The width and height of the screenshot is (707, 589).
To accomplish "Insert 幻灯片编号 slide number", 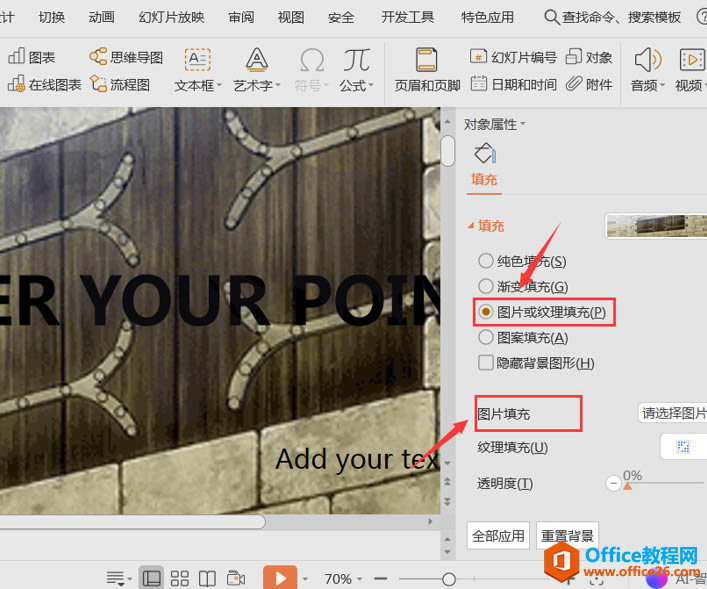I will tap(513, 57).
